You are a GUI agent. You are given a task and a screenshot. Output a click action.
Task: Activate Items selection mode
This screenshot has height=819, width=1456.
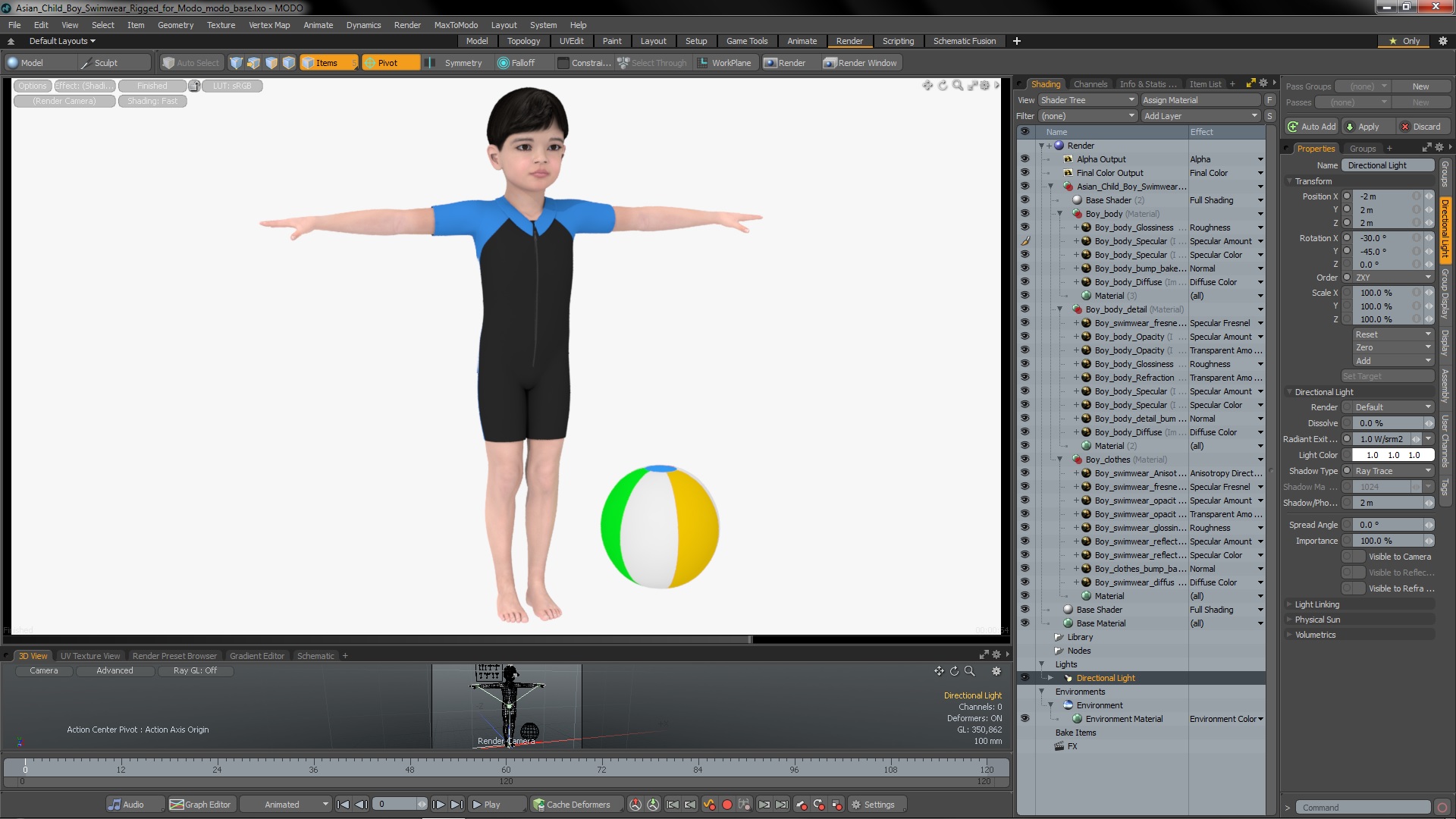pyautogui.click(x=328, y=63)
